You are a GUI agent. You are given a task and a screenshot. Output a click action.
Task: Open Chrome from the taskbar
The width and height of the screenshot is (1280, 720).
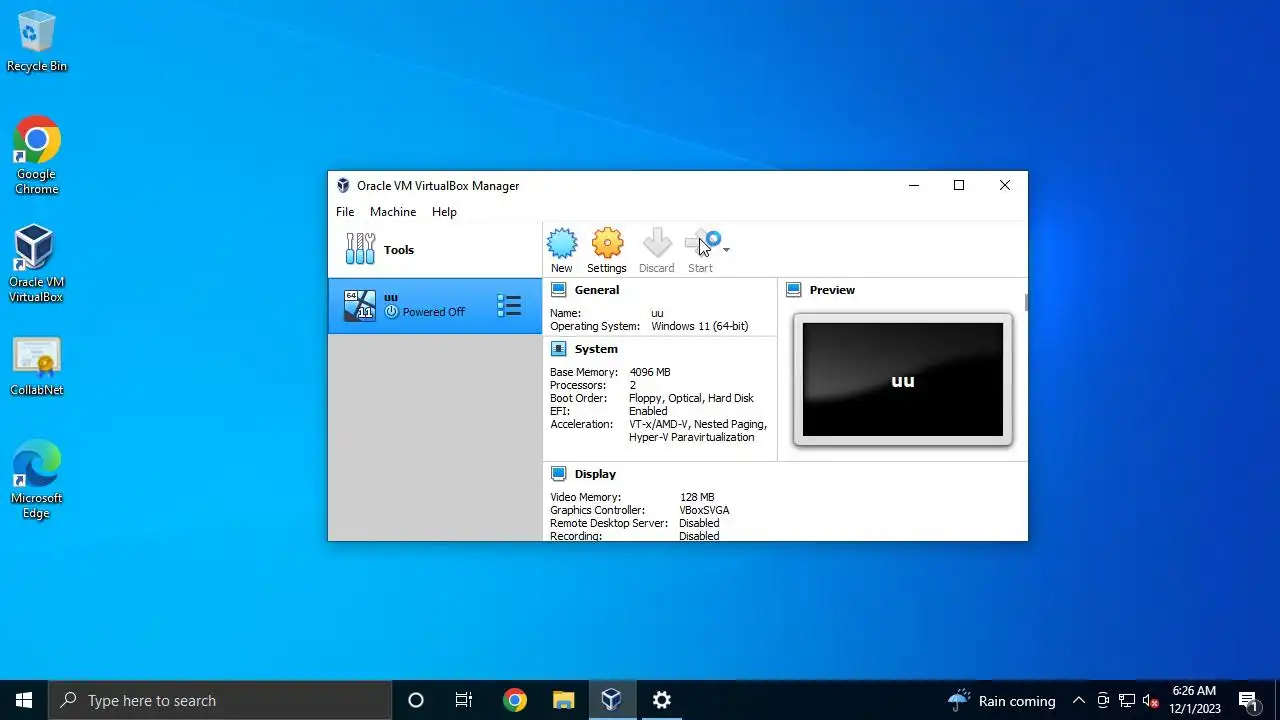point(515,700)
